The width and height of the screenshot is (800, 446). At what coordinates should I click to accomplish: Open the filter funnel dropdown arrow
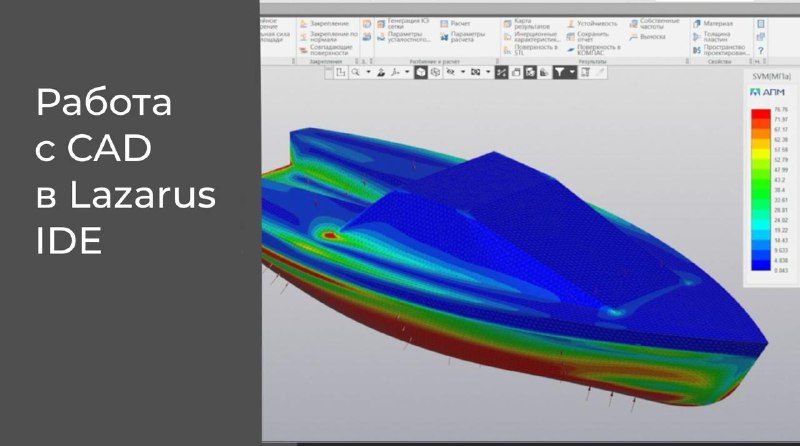pos(572,72)
